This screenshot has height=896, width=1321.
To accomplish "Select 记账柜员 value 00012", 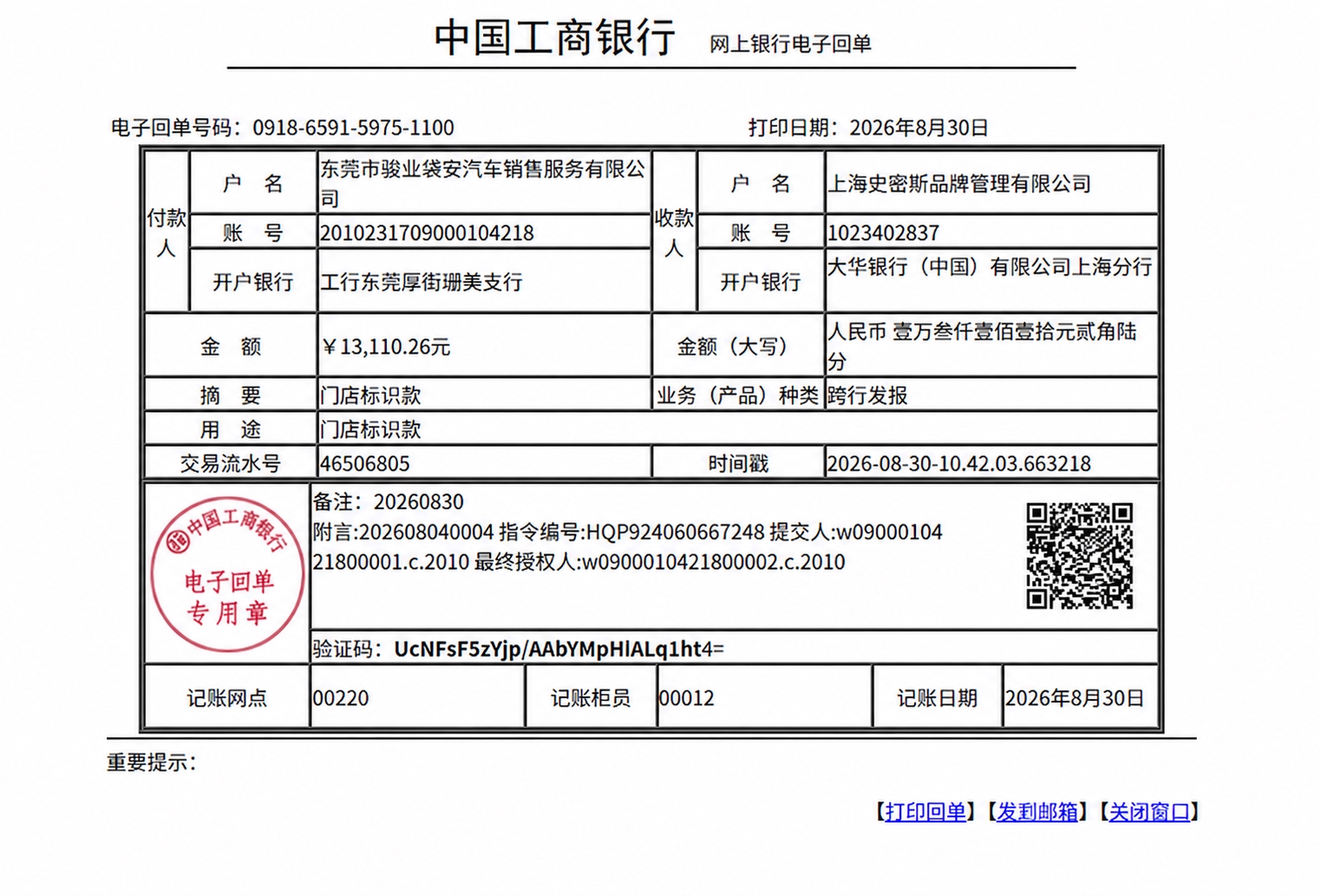I will click(686, 698).
